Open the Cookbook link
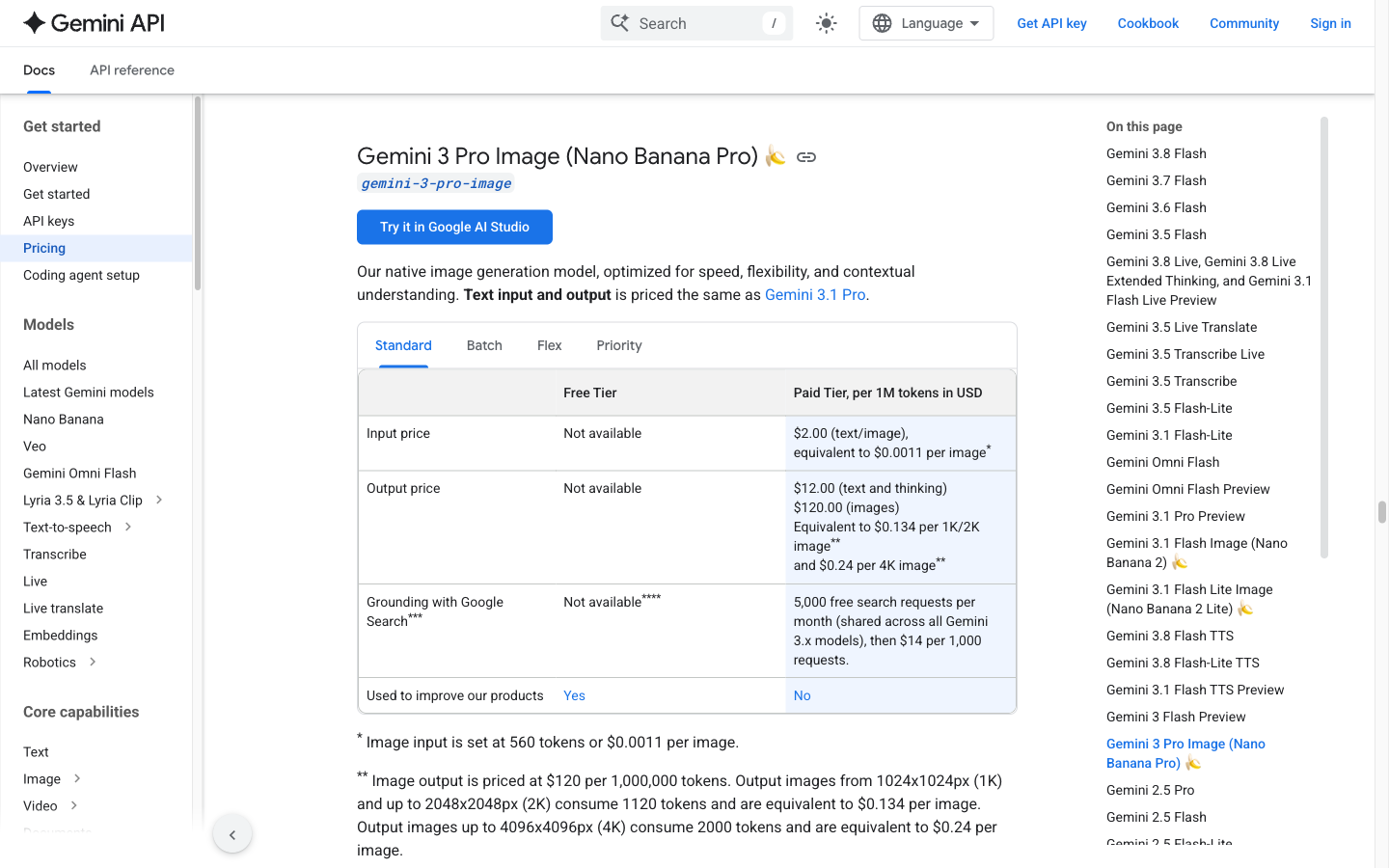Image resolution: width=1389 pixels, height=868 pixels. 1148,23
